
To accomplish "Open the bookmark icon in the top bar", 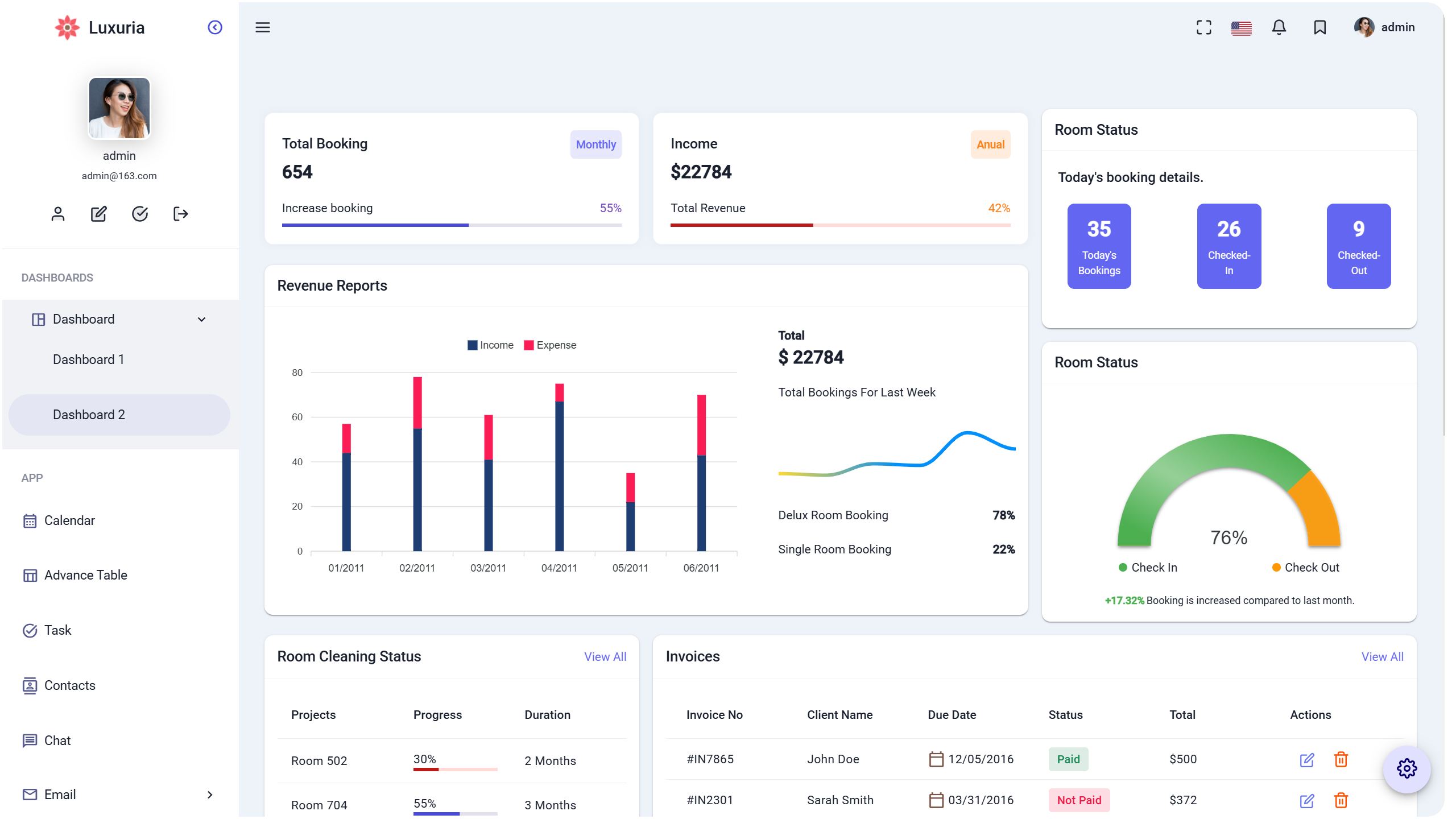I will tap(1319, 27).
